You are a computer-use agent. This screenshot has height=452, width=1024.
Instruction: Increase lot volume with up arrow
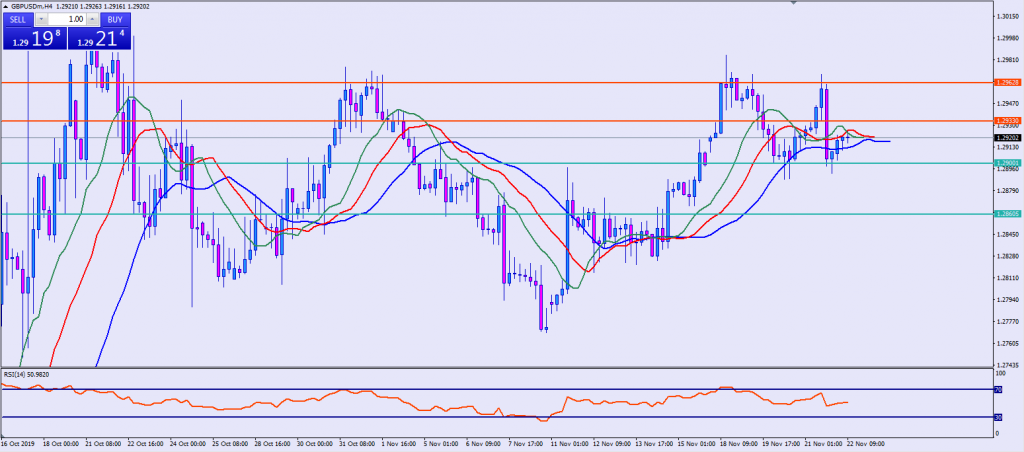pos(91,19)
